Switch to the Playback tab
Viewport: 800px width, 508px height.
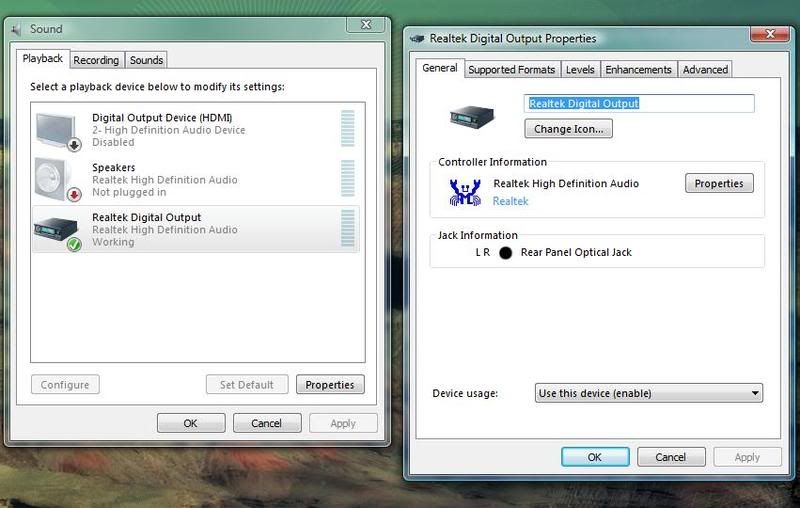point(42,59)
